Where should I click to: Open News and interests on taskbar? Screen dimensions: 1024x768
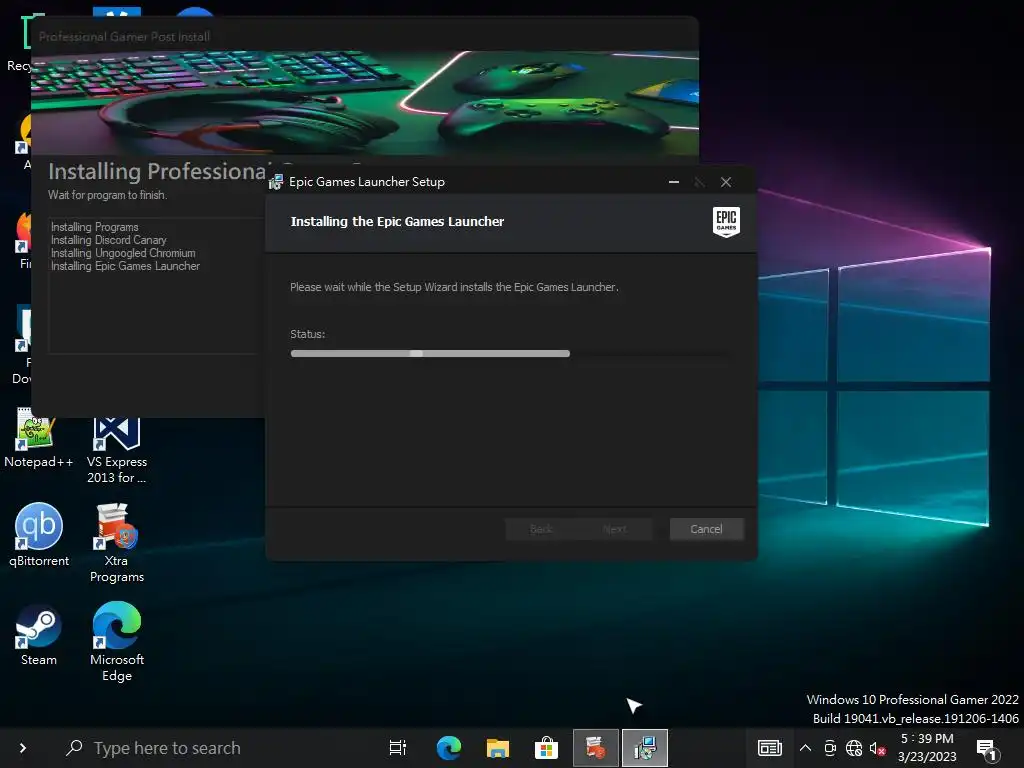(769, 748)
